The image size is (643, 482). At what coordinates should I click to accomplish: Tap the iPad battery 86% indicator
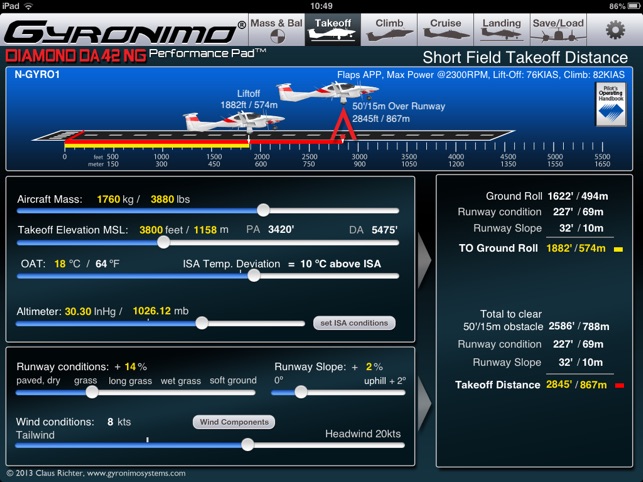[623, 6]
